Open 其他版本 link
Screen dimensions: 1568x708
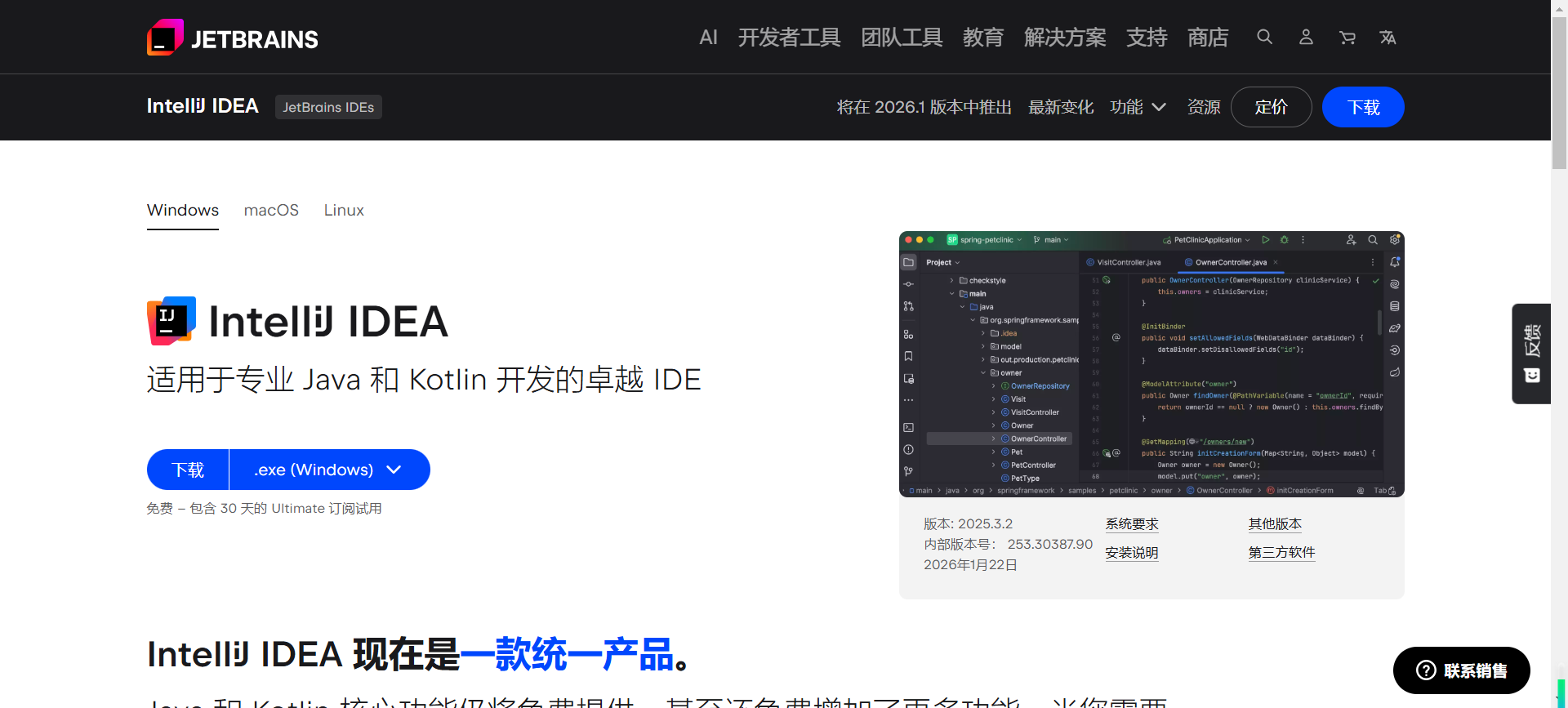pyautogui.click(x=1275, y=524)
